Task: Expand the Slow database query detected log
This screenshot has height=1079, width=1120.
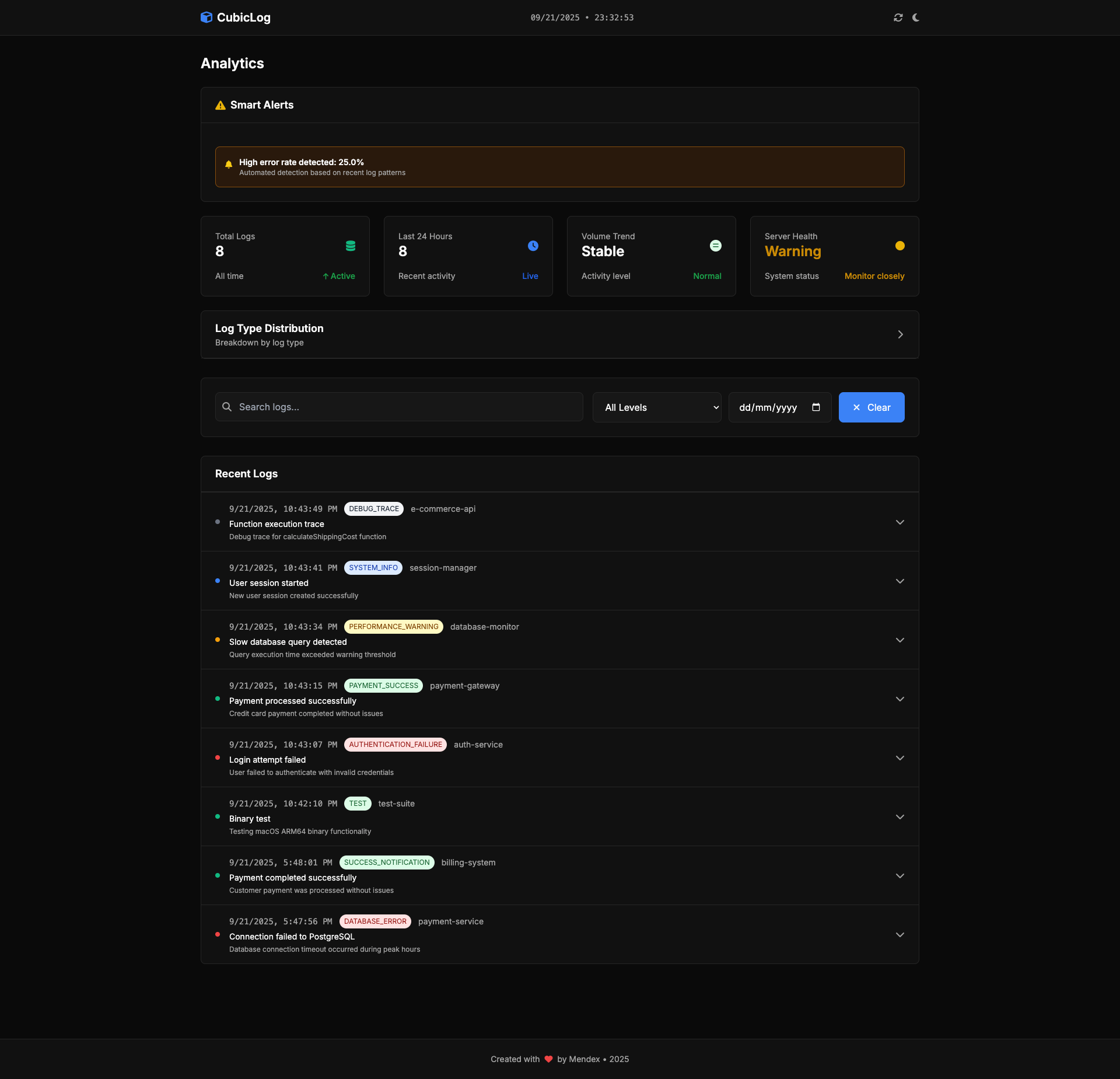Action: (900, 640)
